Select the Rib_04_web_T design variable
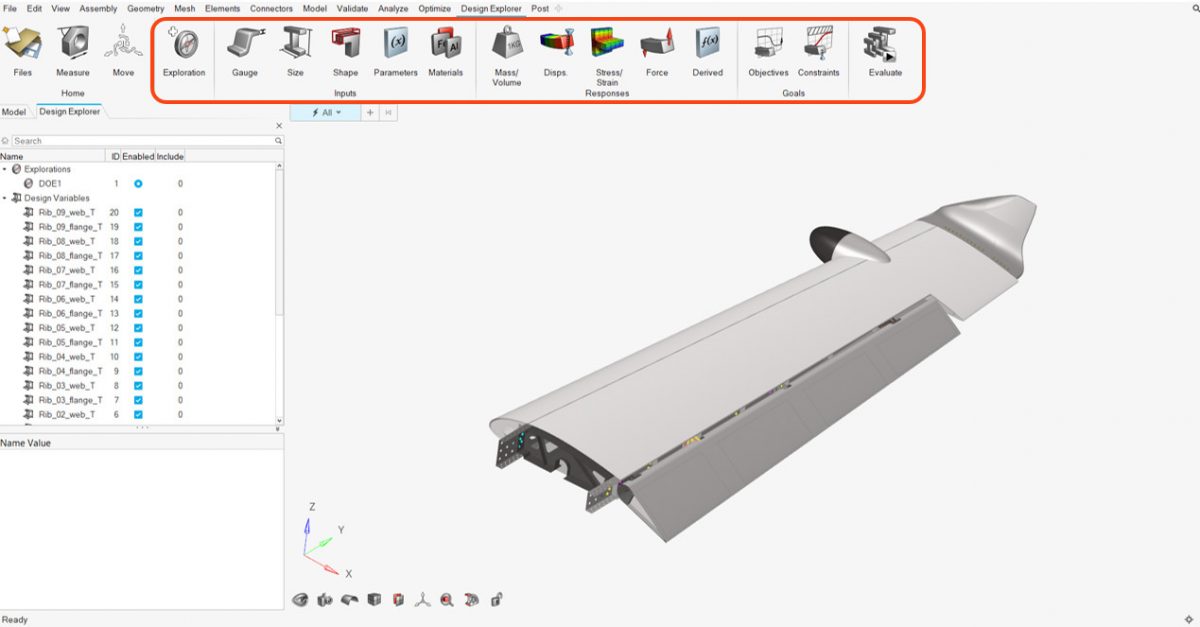The width and height of the screenshot is (1200, 627). point(67,357)
